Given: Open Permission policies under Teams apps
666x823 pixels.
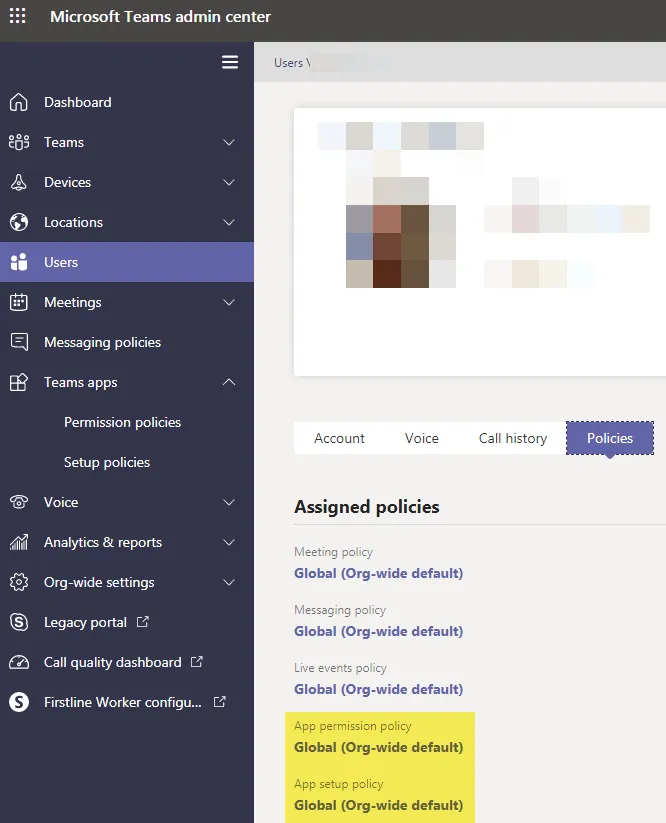Looking at the screenshot, I should pyautogui.click(x=122, y=423).
